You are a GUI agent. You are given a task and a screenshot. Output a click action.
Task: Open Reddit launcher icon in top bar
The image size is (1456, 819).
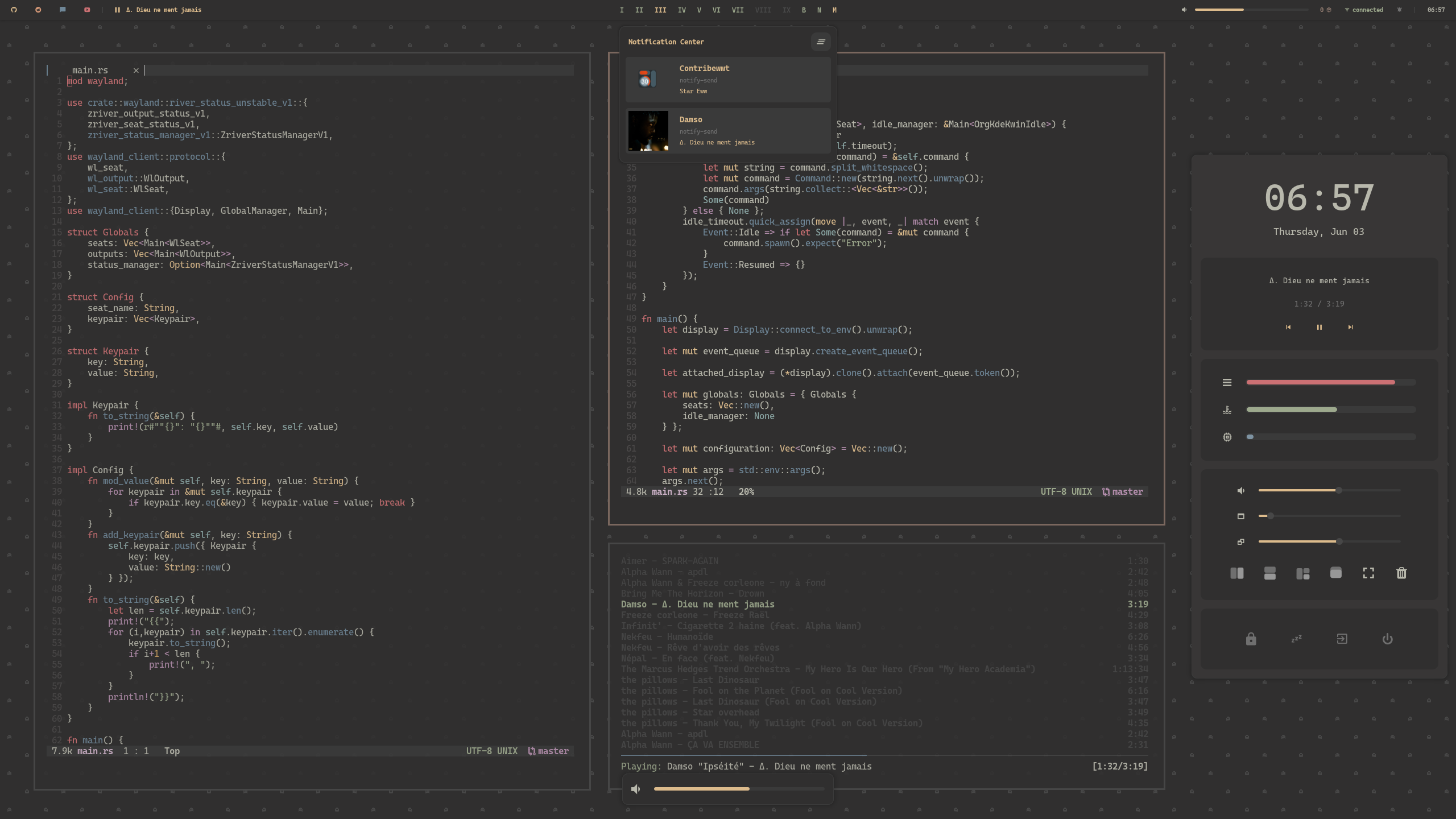pyautogui.click(x=38, y=10)
